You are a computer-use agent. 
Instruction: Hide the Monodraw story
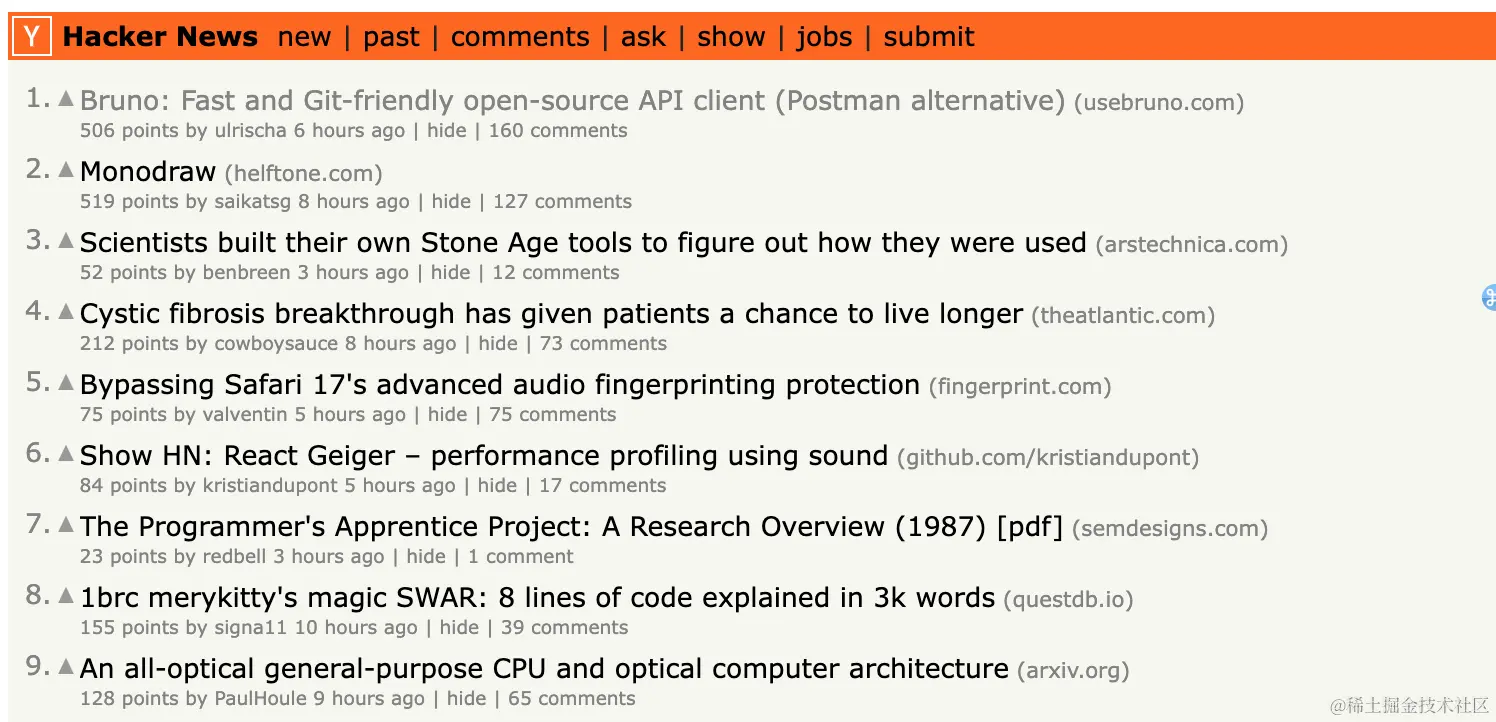(x=452, y=201)
